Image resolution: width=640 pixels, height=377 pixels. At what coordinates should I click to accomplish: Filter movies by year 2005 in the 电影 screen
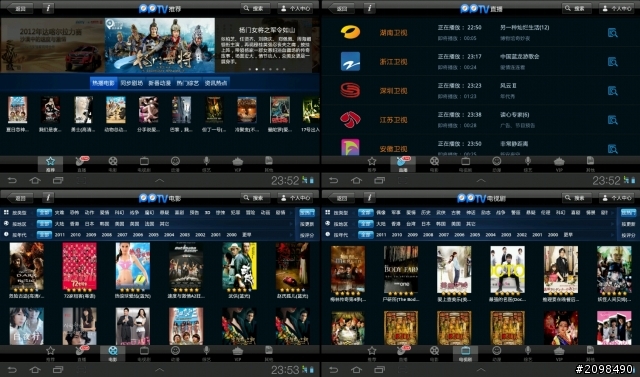tap(153, 235)
